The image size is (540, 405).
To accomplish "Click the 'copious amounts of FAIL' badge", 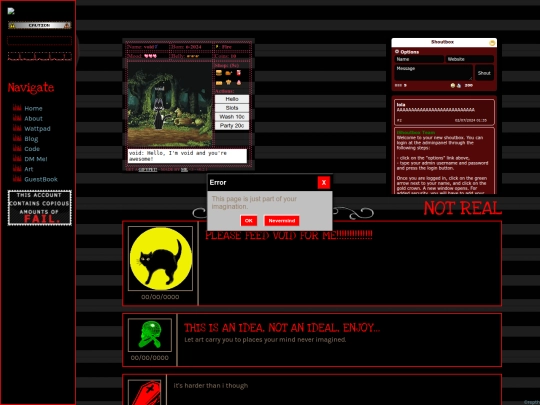I will pos(40,208).
